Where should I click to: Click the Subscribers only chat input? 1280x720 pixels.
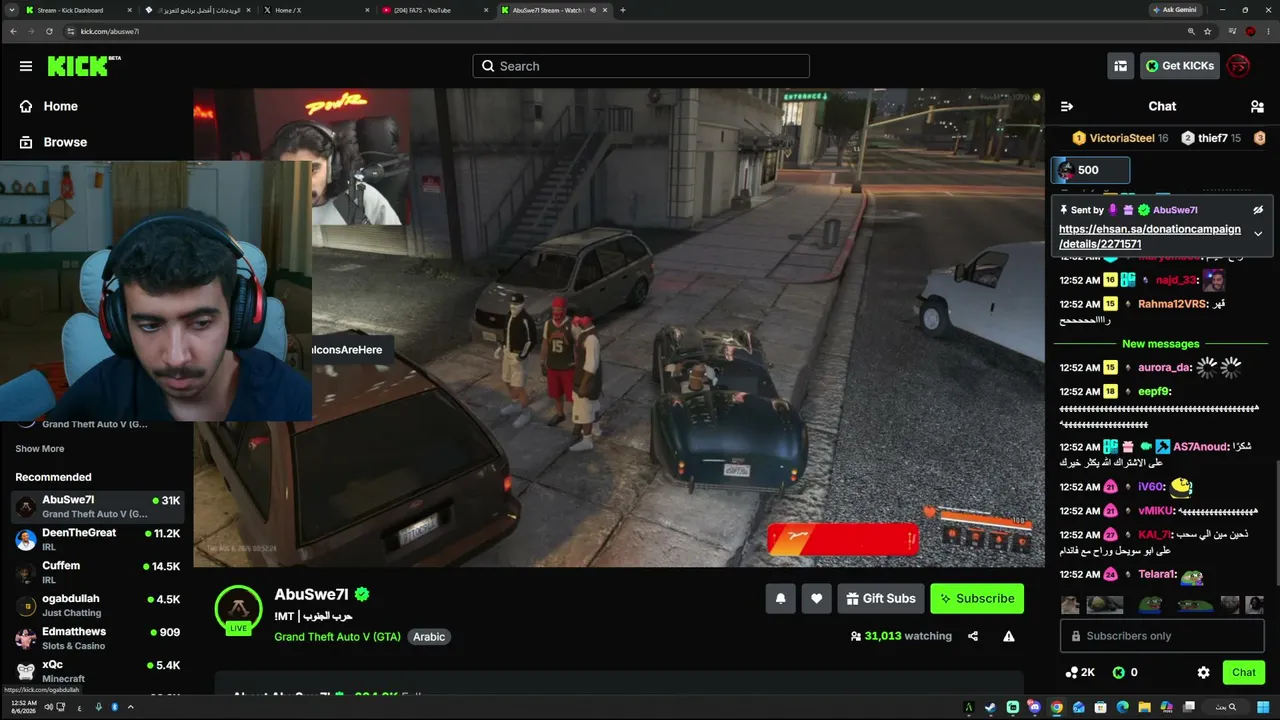click(1162, 636)
